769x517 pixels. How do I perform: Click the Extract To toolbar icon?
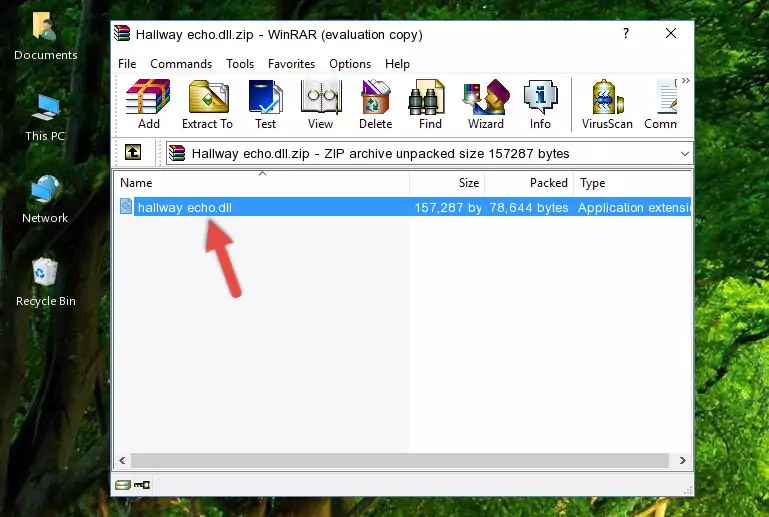point(207,104)
